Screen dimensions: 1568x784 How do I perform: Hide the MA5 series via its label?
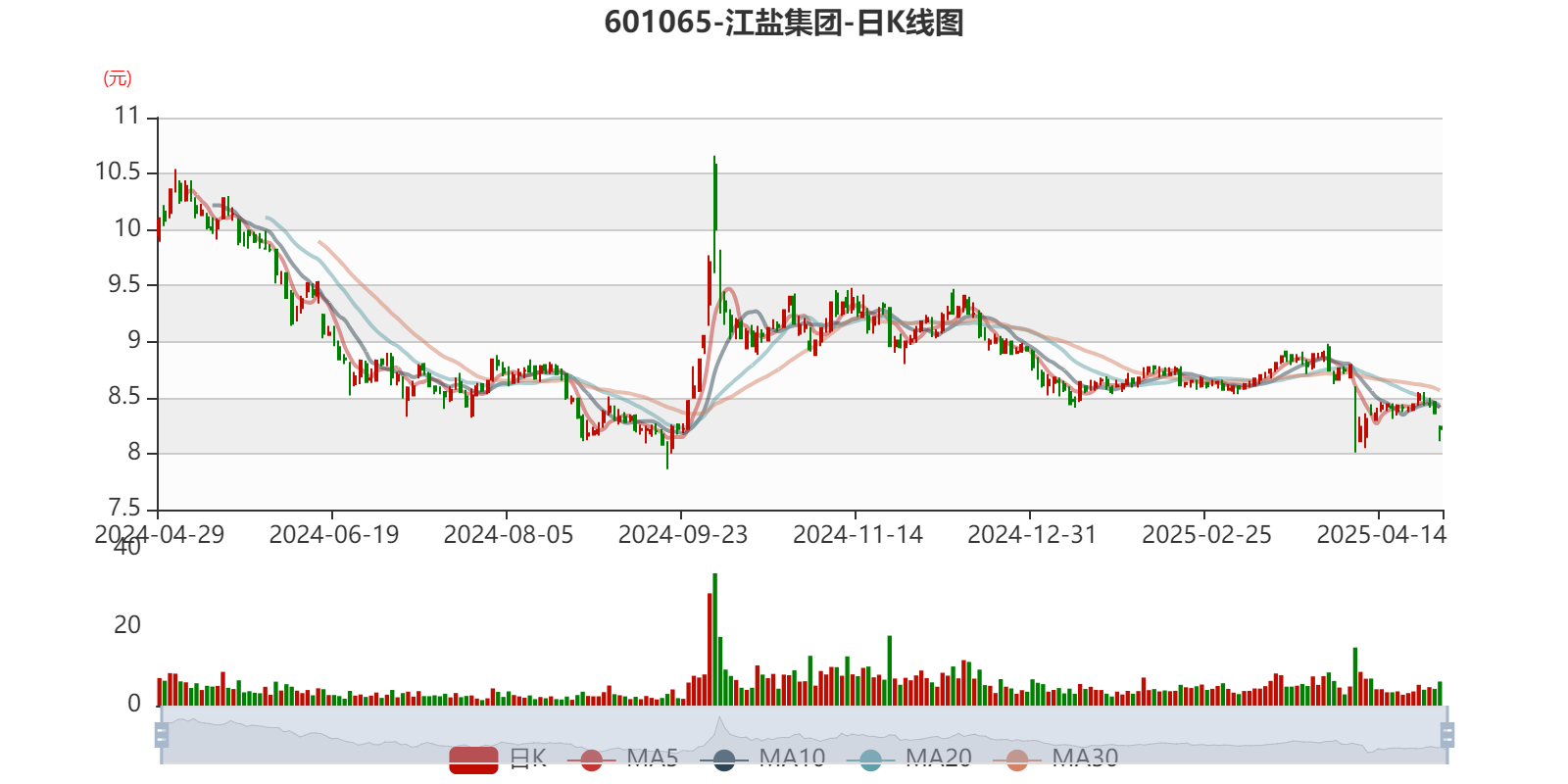pyautogui.click(x=653, y=759)
